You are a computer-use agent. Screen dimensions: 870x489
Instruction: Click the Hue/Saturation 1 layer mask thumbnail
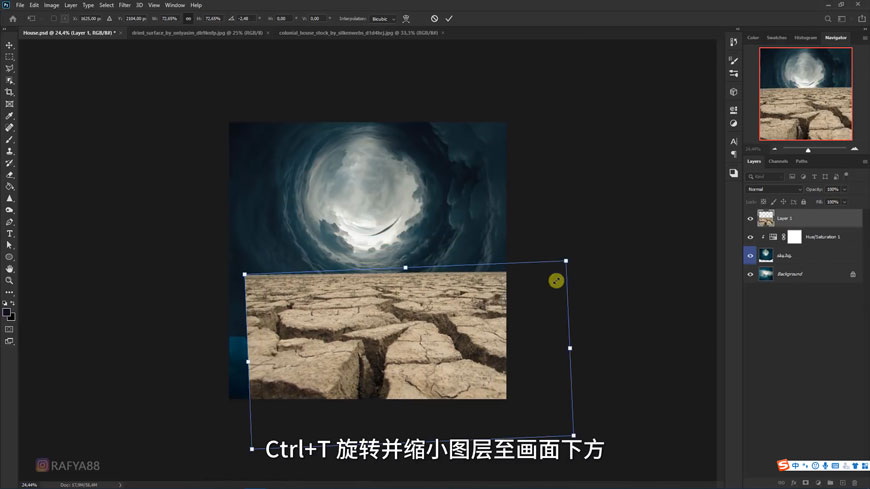click(794, 237)
